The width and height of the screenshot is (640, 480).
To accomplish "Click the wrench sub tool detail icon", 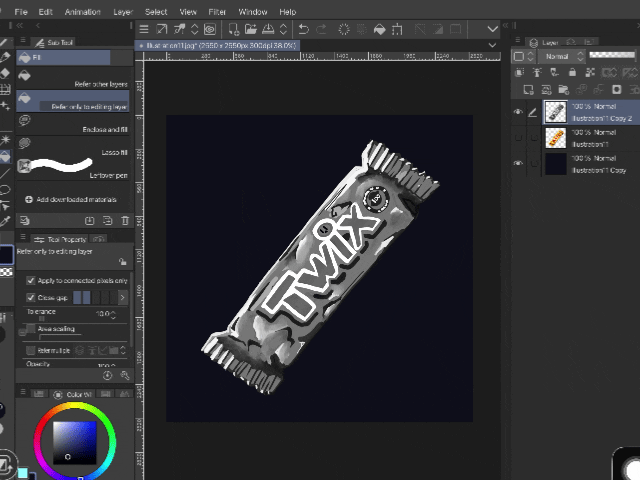I will [125, 376].
